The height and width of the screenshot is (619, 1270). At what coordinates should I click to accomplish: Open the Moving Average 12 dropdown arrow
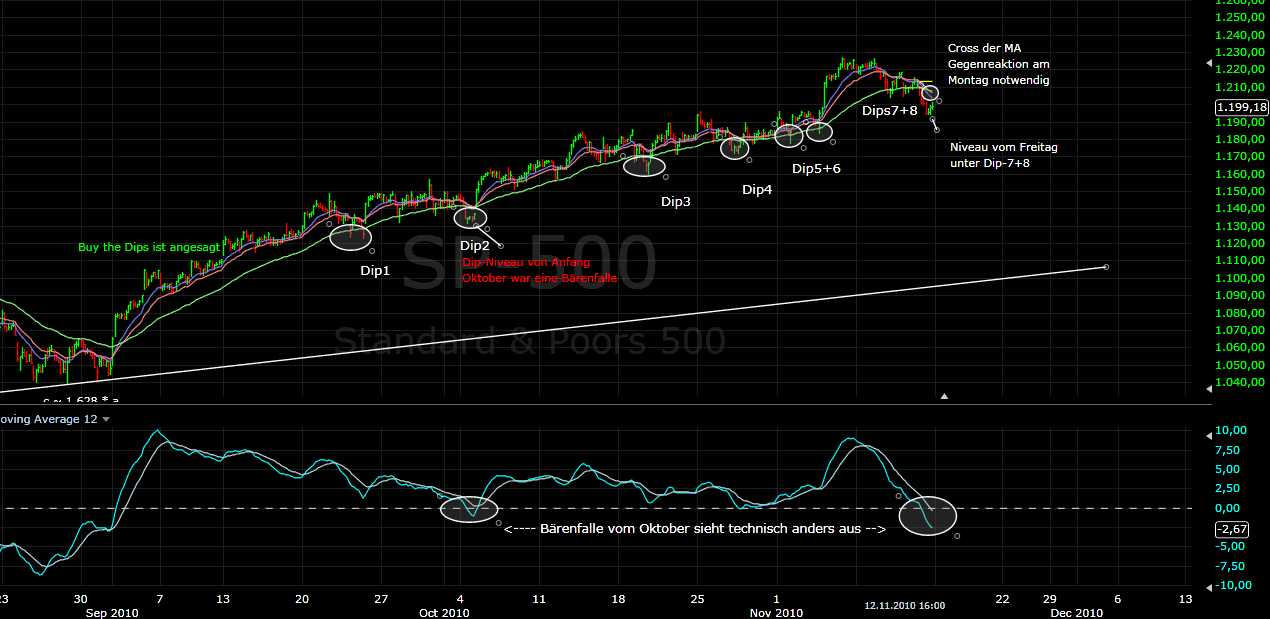tap(106, 420)
